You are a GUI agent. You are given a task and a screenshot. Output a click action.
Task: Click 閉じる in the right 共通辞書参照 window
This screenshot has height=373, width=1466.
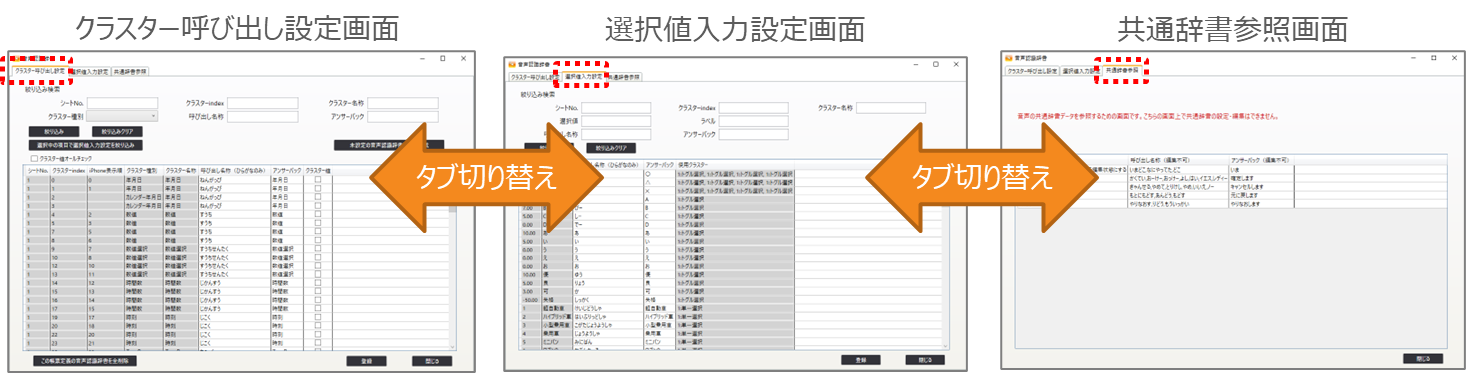tap(1423, 358)
